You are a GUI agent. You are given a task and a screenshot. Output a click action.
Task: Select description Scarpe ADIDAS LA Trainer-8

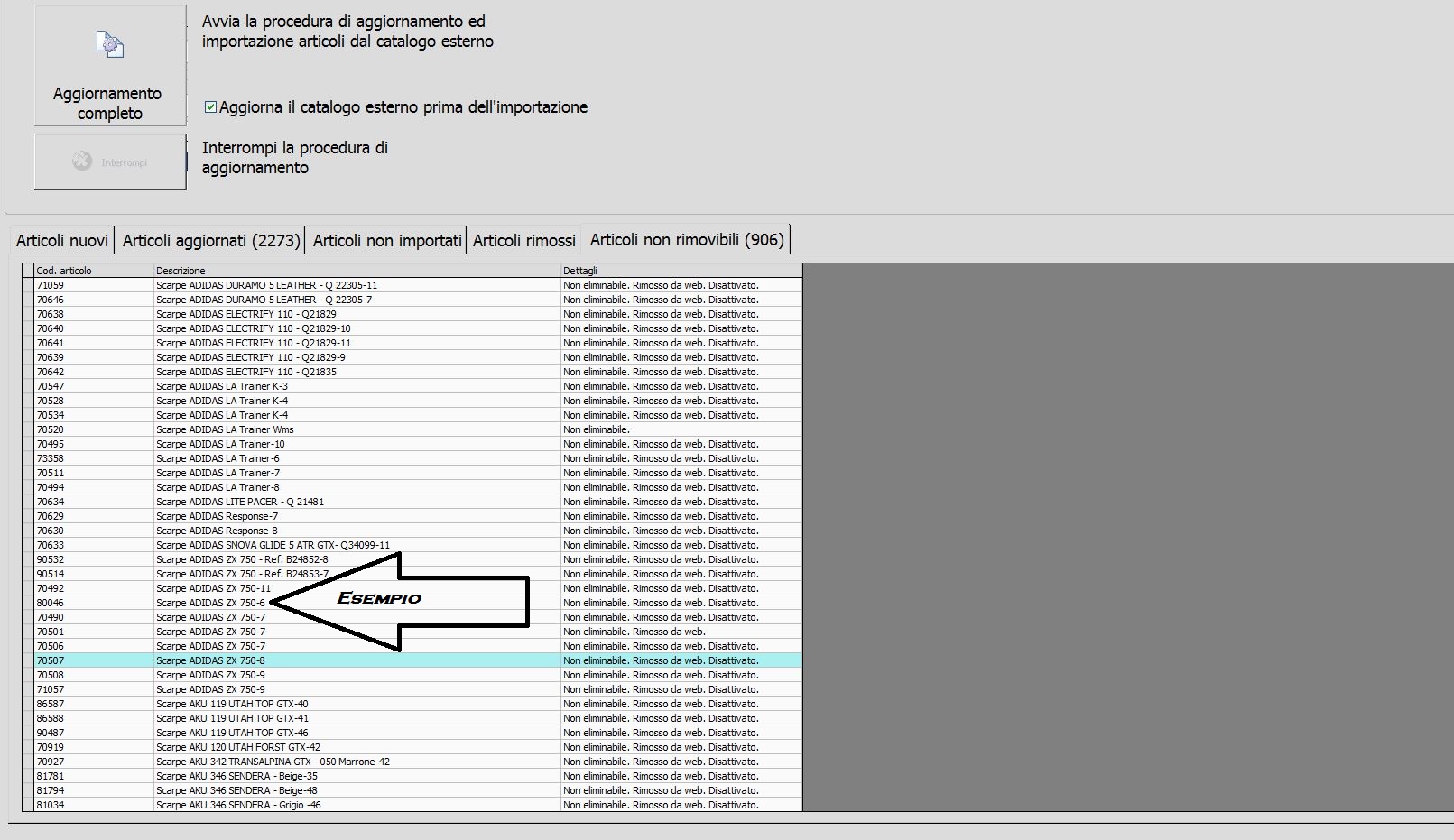tap(218, 487)
